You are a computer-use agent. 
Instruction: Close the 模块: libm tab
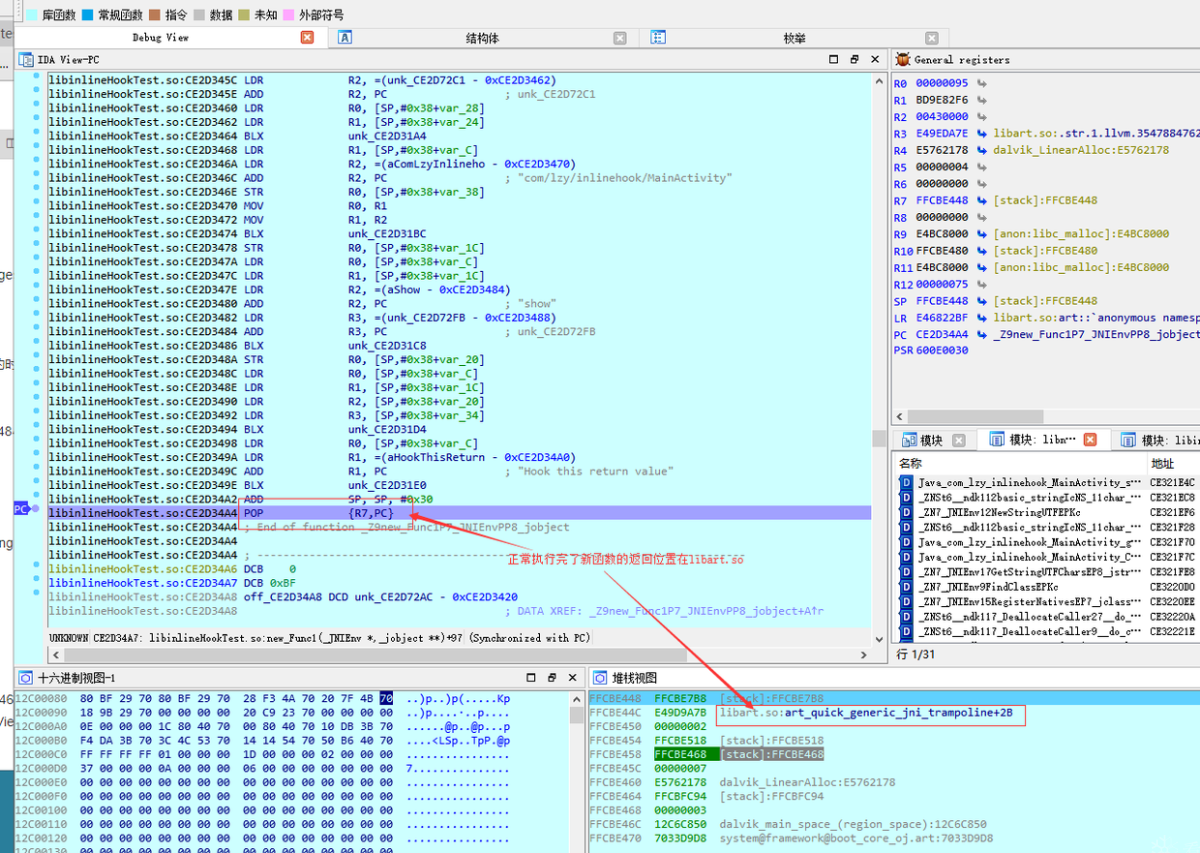[x=1091, y=440]
